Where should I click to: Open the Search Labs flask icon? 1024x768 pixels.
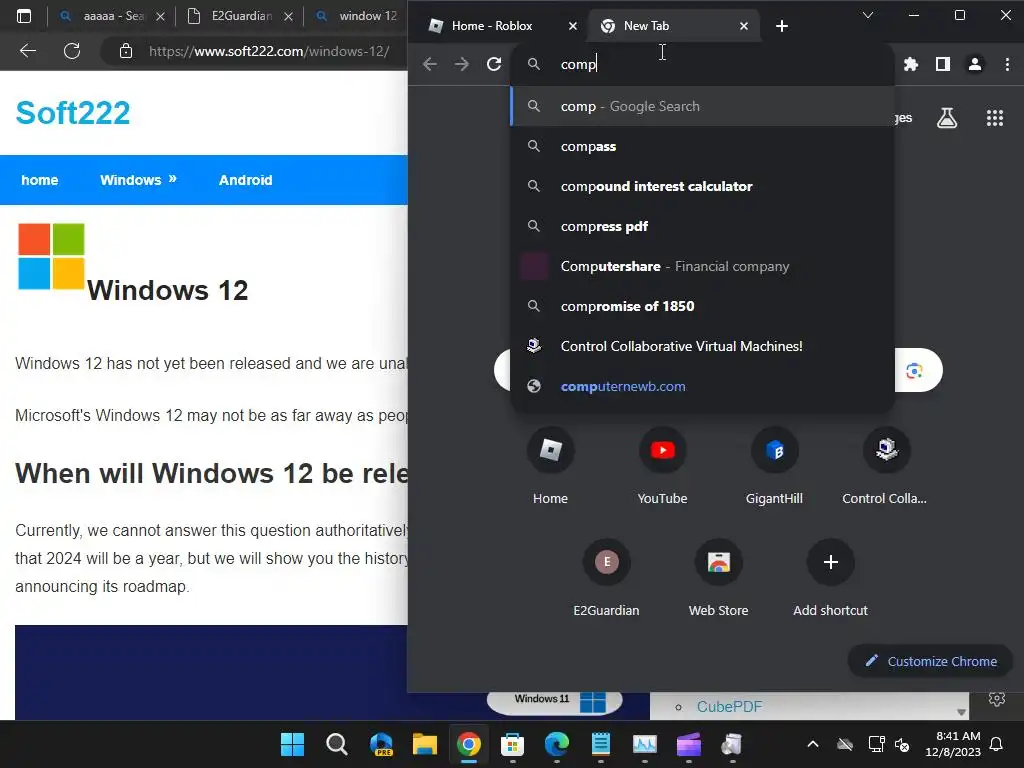coord(947,118)
